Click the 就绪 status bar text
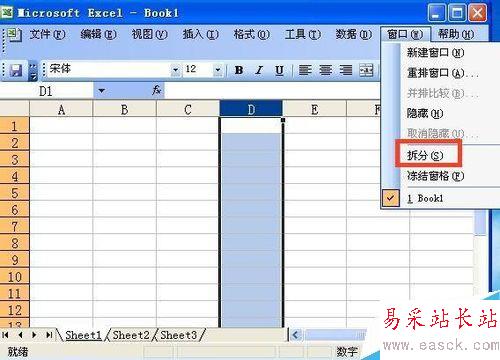The image size is (500, 360). click(x=18, y=351)
